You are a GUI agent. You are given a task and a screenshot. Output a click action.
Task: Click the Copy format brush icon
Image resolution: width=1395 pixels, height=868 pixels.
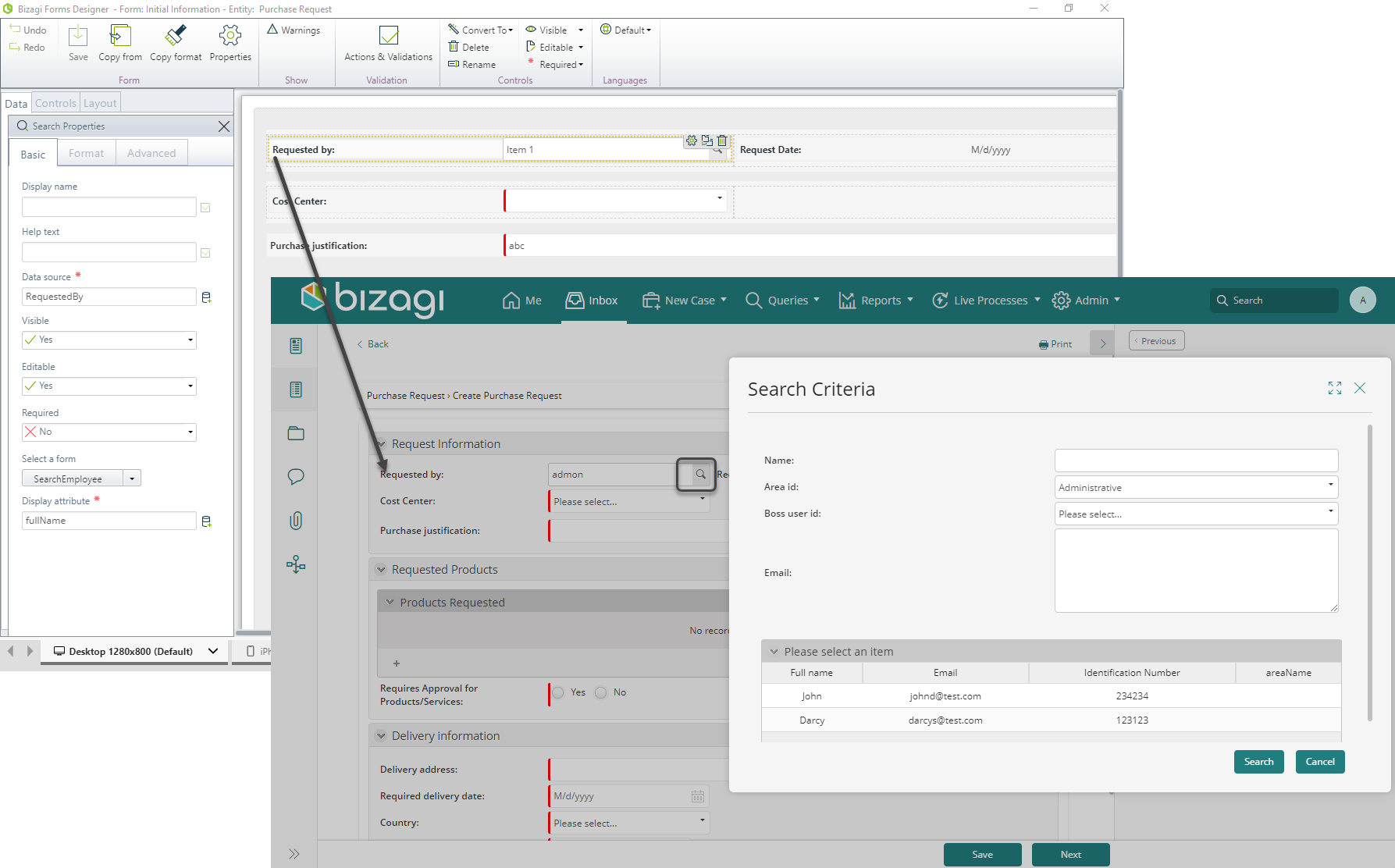click(x=176, y=36)
